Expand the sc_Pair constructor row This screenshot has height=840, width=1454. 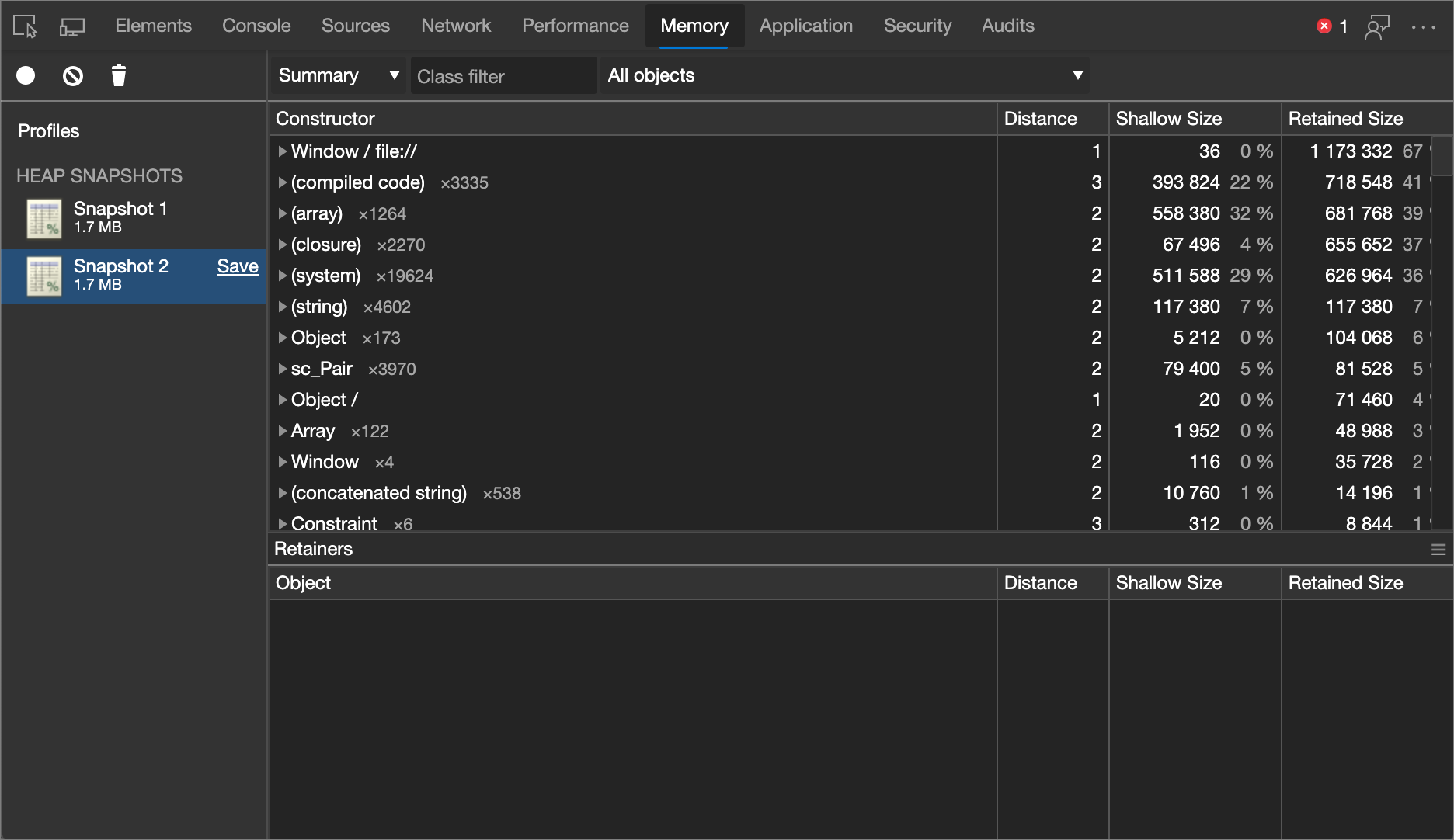[283, 369]
